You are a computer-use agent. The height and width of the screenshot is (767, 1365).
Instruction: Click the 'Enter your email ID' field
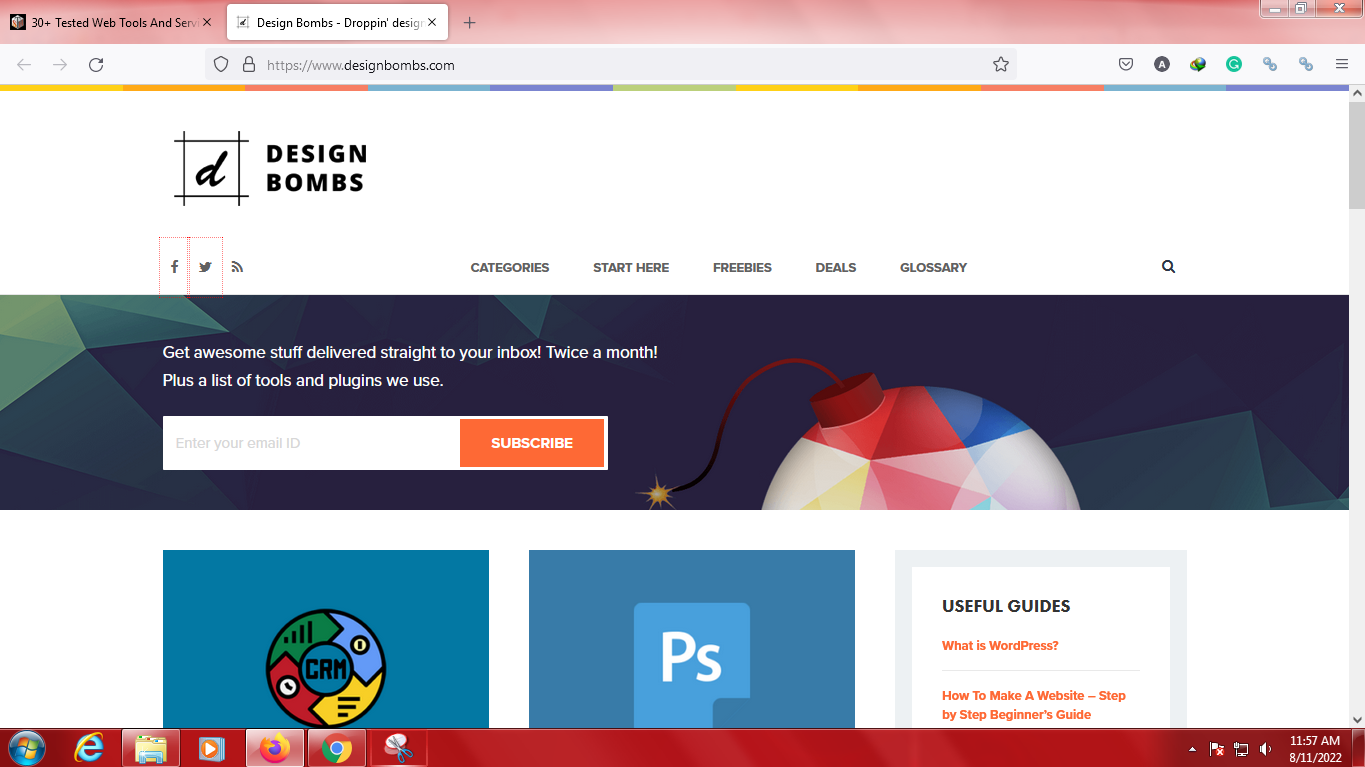[311, 443]
